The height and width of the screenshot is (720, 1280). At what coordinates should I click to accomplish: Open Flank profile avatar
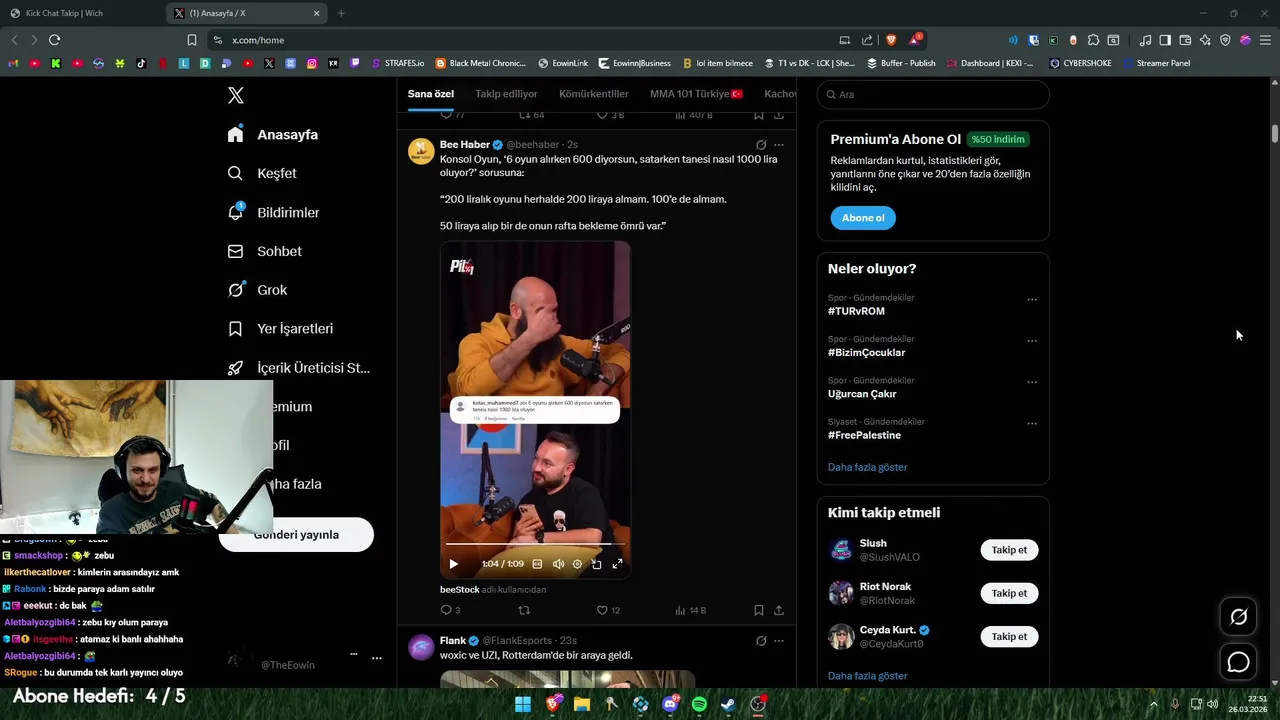click(421, 647)
